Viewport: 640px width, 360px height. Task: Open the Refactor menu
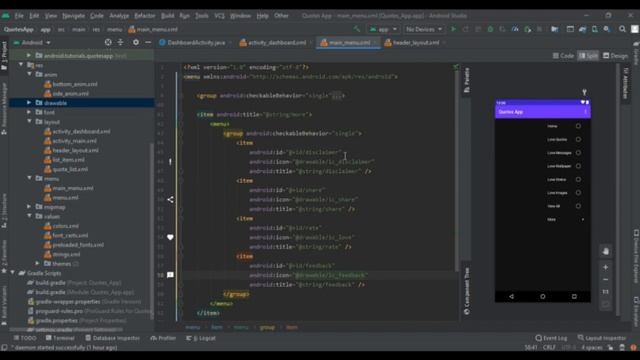point(144,16)
